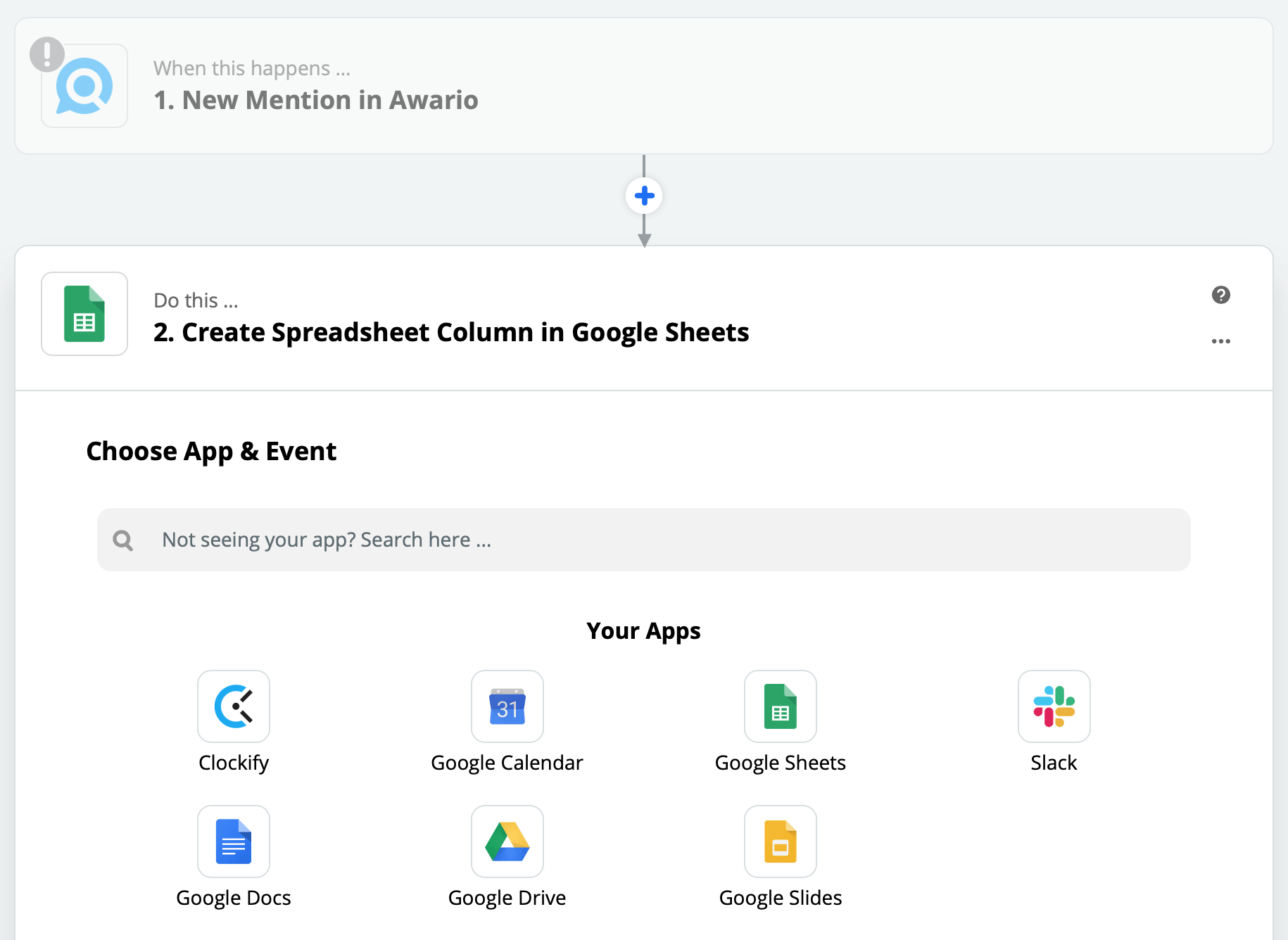Click the Awario trigger app icon
Screen dimensions: 1288x940
coord(84,86)
